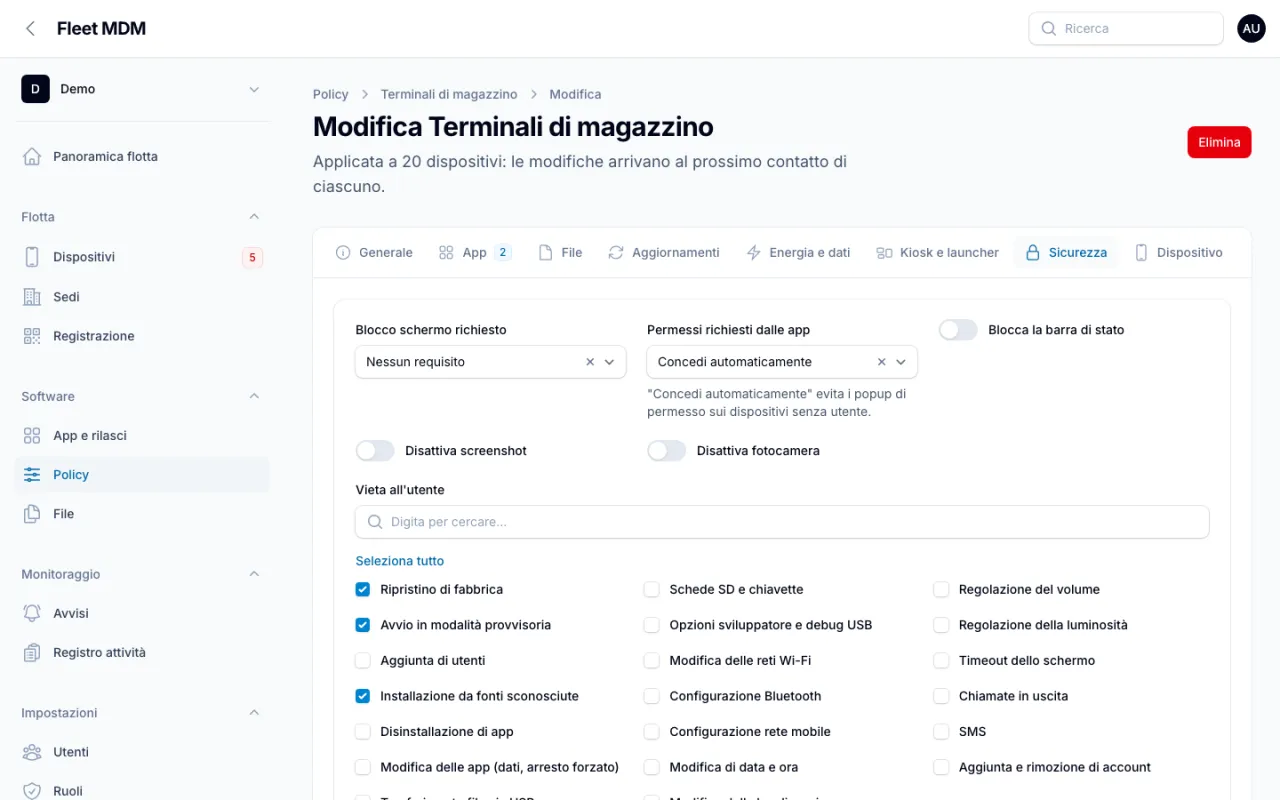Click the File documents icon in sidebar
The width and height of the screenshot is (1280, 800).
point(32,514)
